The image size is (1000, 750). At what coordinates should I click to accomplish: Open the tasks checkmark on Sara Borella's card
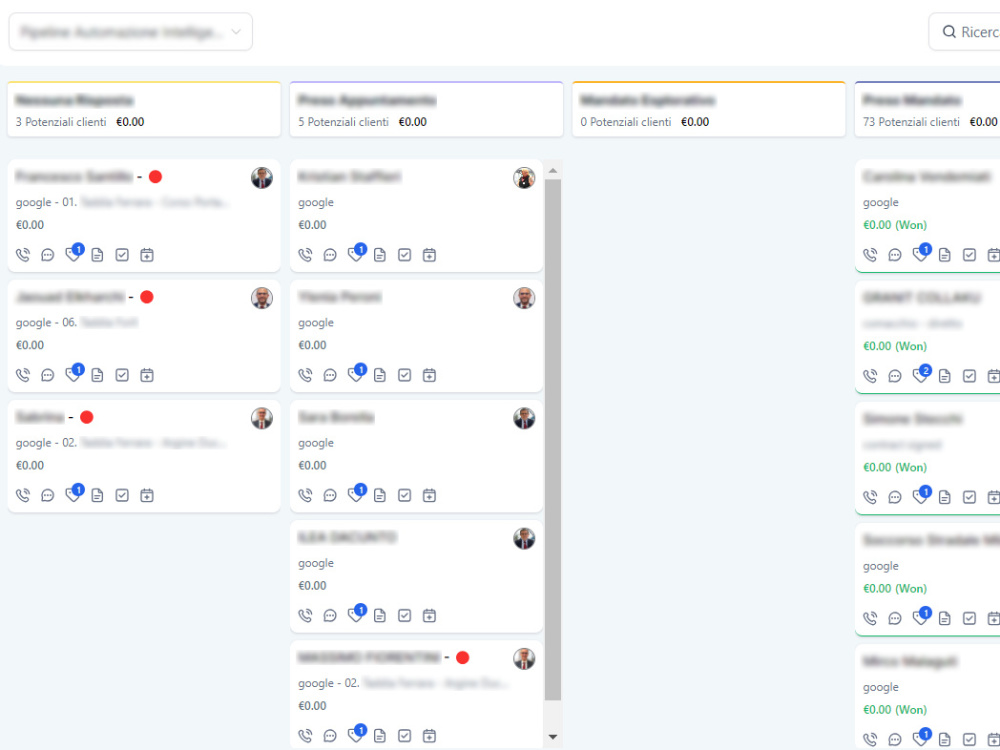tap(404, 496)
